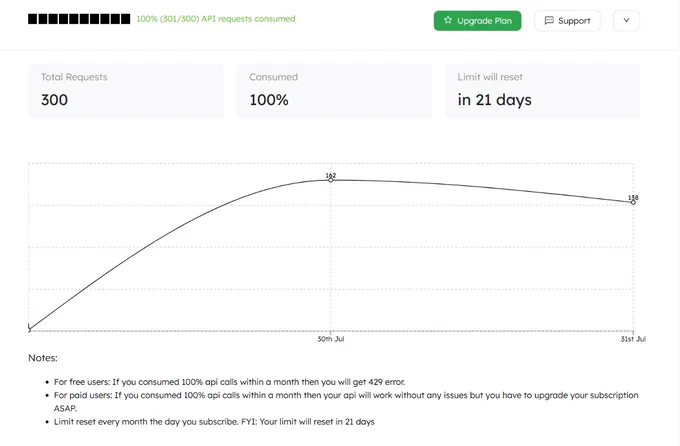680x446 pixels.
Task: Open the chevron dropdown menu at top right
Action: 626,20
